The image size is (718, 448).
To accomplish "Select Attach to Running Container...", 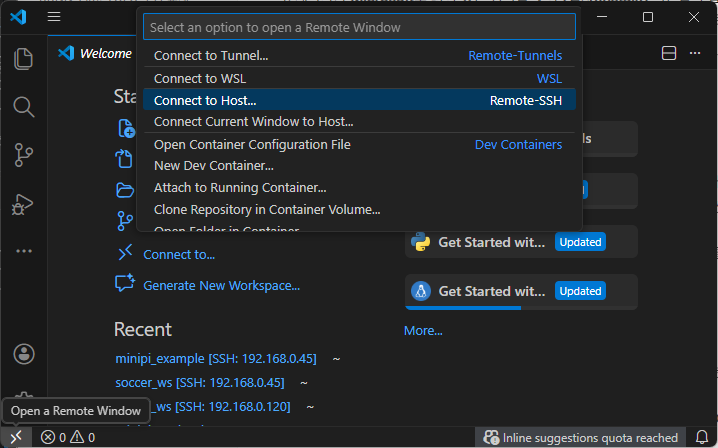I will [359, 188].
